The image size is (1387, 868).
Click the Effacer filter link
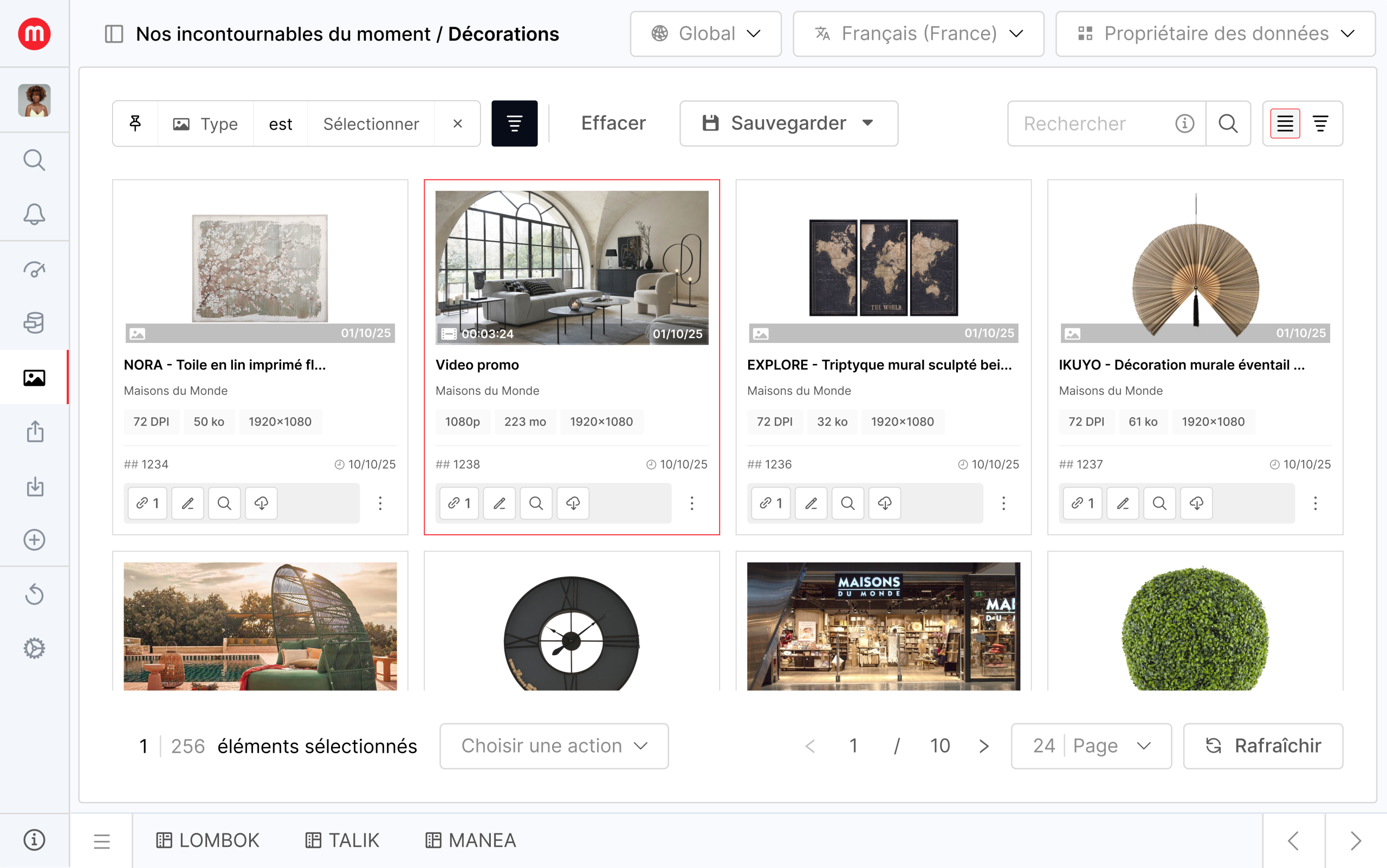click(613, 124)
